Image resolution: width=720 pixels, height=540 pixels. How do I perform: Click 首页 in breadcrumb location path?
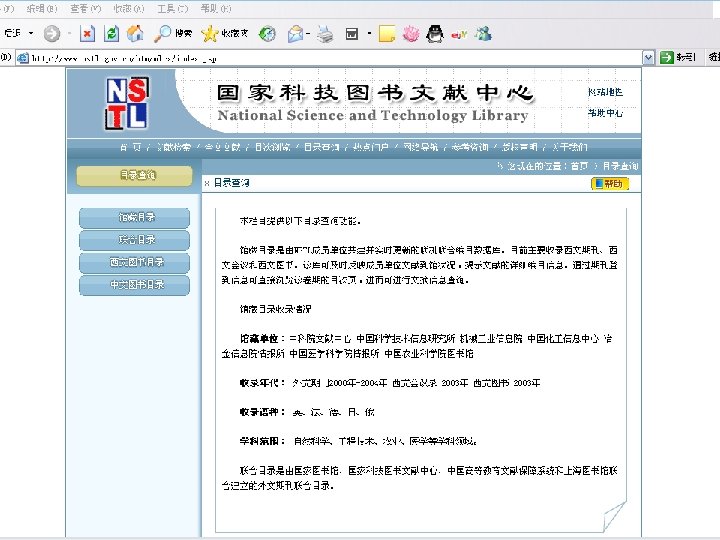point(579,166)
